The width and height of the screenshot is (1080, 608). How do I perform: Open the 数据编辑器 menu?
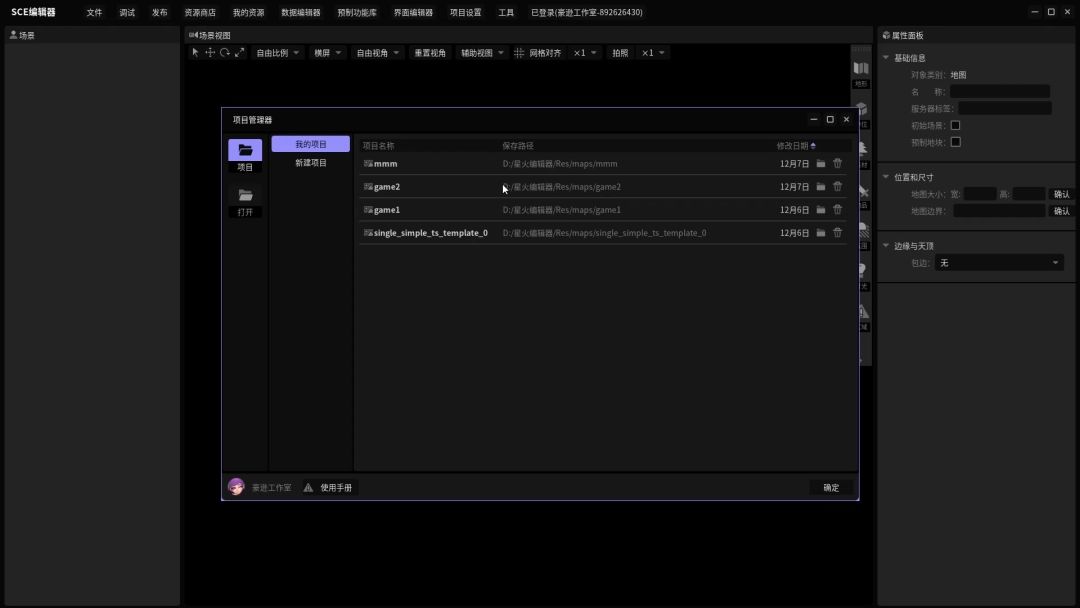pos(301,13)
